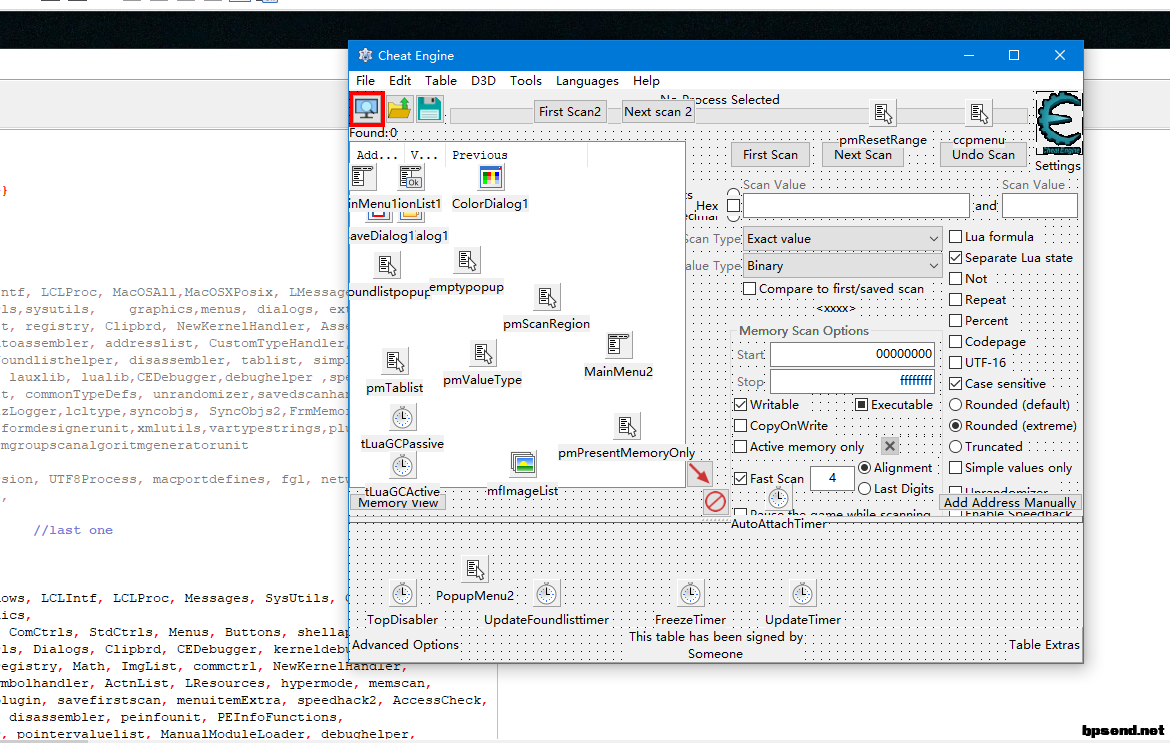The image size is (1170, 743).
Task: Select the UpdateTimer component icon
Action: pos(802,595)
